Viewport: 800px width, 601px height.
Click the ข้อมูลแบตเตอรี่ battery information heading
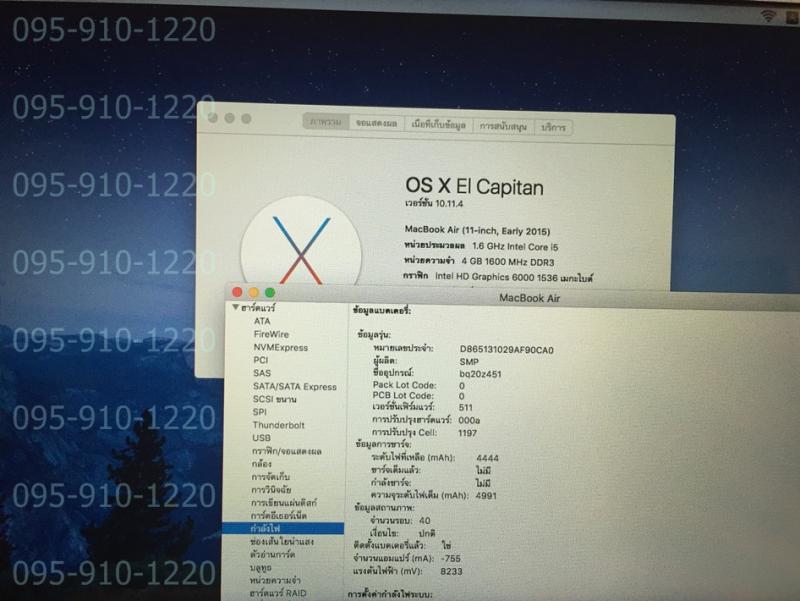[382, 310]
